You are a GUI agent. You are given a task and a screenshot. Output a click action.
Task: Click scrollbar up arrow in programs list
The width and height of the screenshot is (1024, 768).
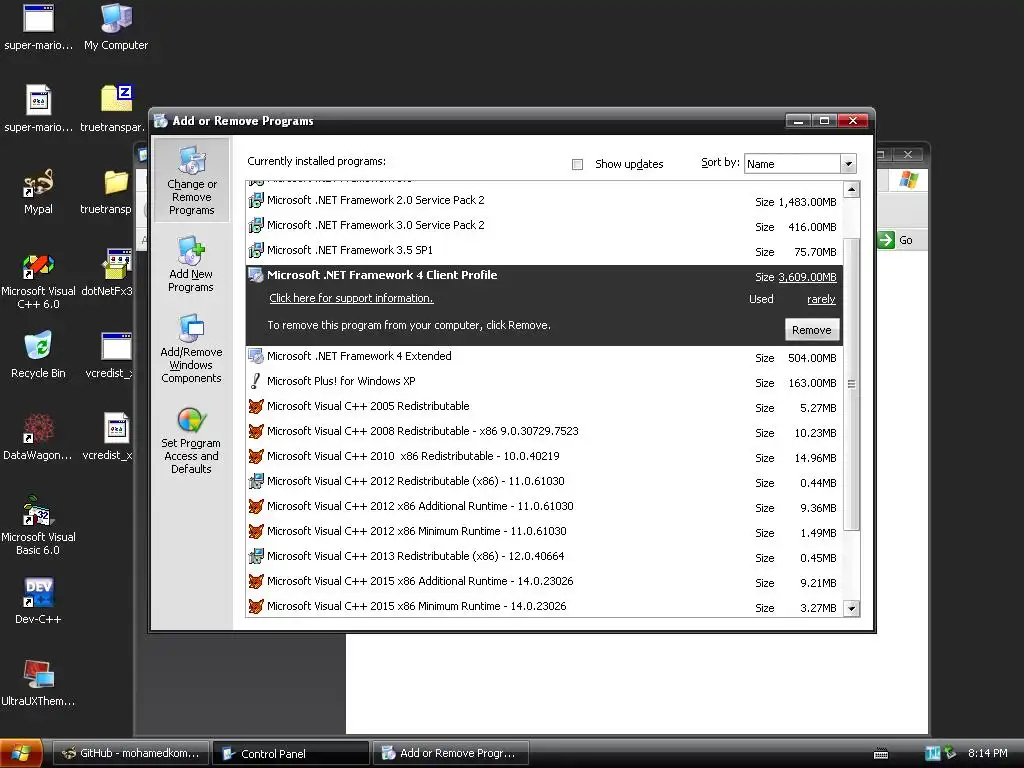[x=851, y=190]
